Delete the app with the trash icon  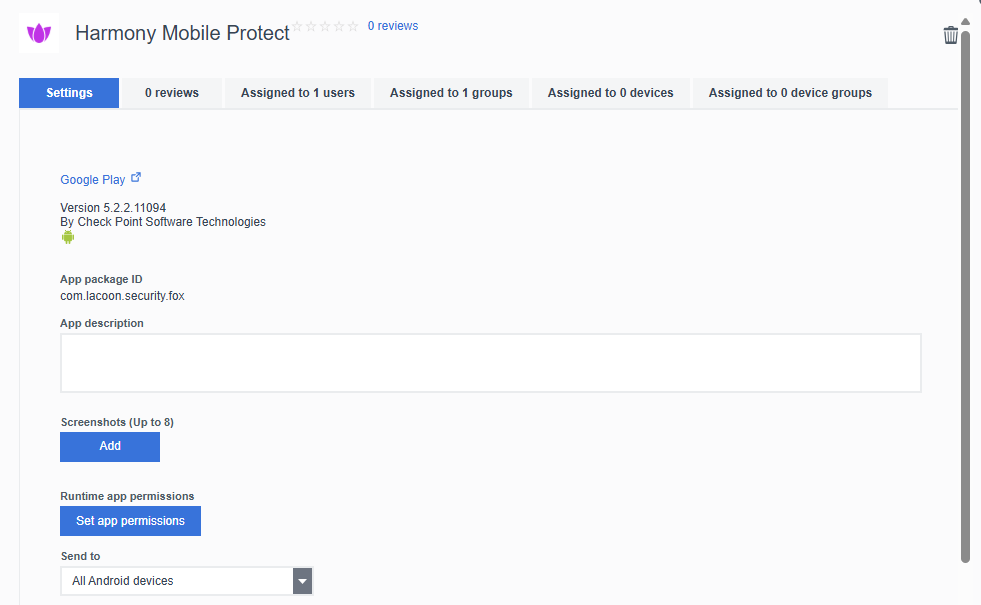950,35
